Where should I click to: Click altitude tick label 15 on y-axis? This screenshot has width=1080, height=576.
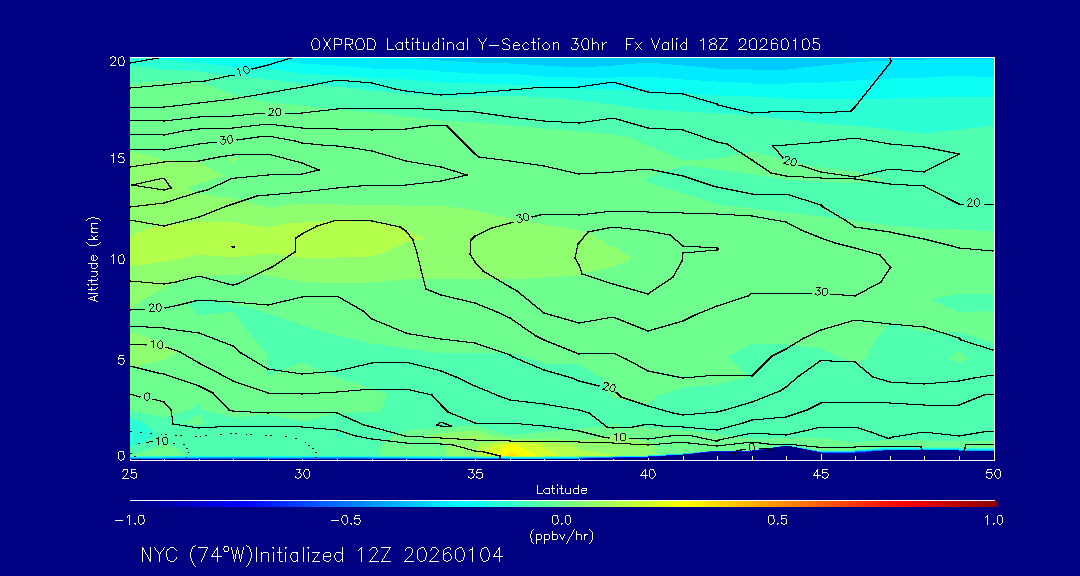pos(115,159)
